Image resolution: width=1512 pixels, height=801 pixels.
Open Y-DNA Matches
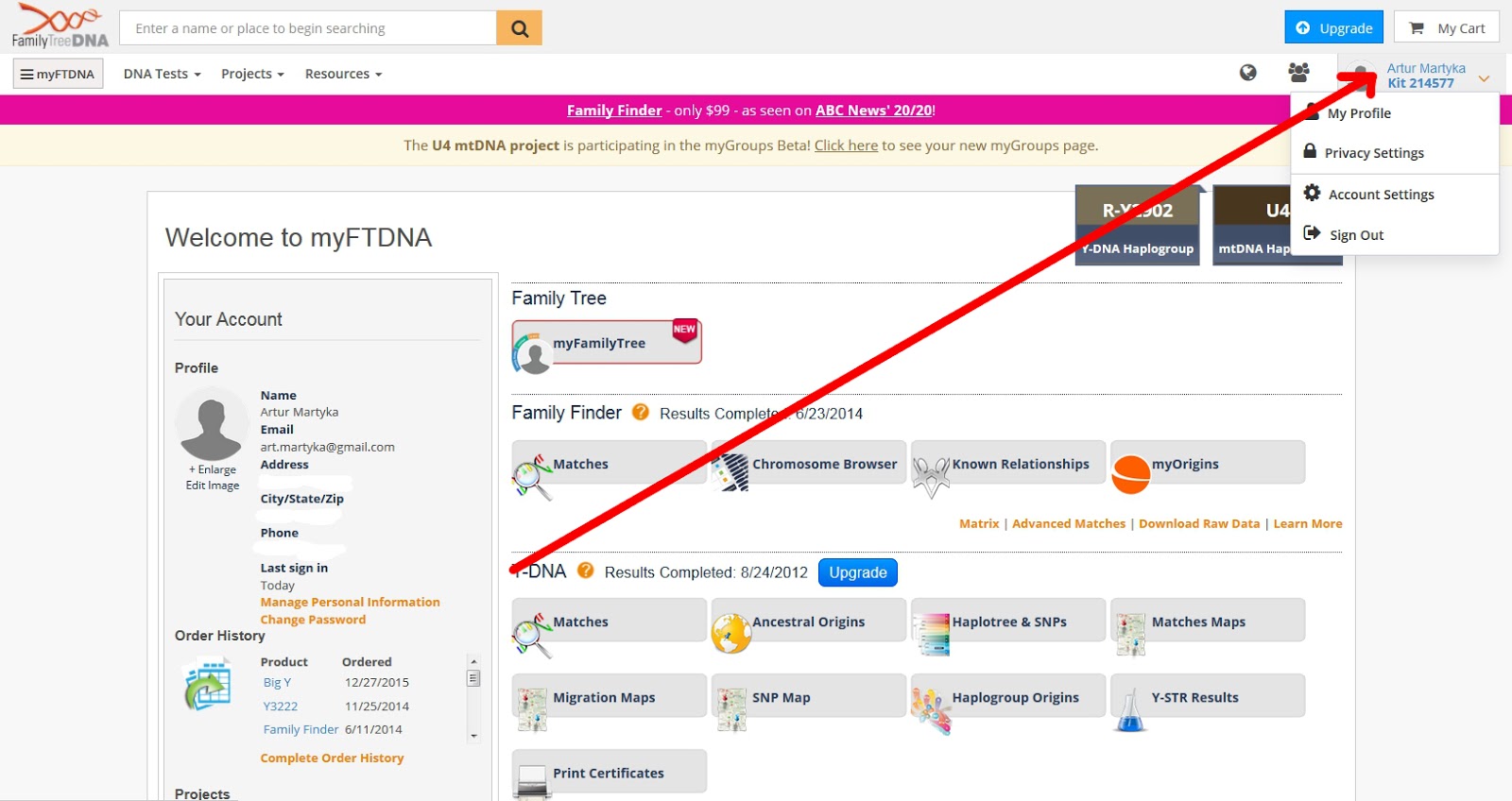[609, 622]
